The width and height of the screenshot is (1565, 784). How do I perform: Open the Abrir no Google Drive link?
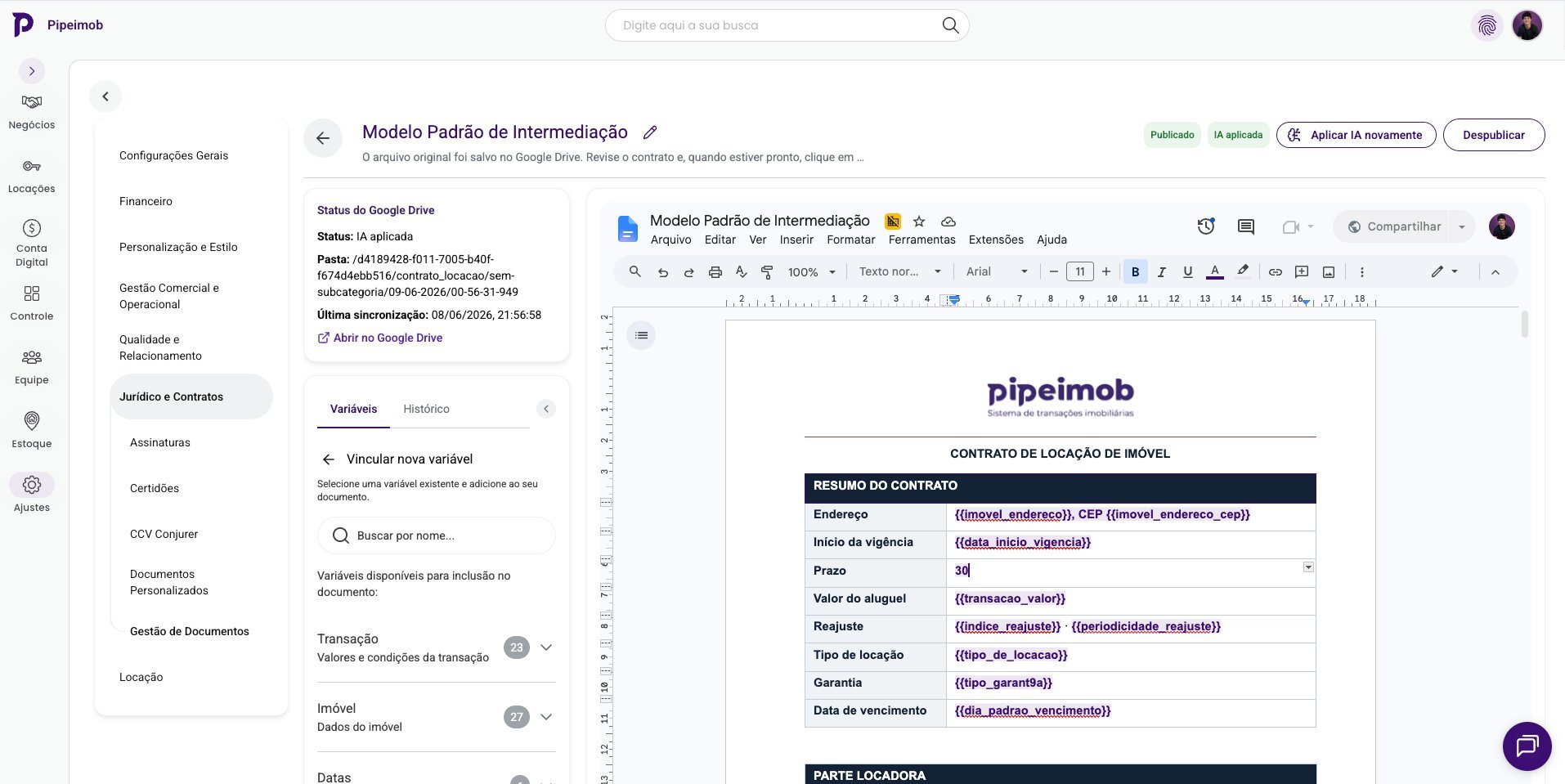(379, 338)
